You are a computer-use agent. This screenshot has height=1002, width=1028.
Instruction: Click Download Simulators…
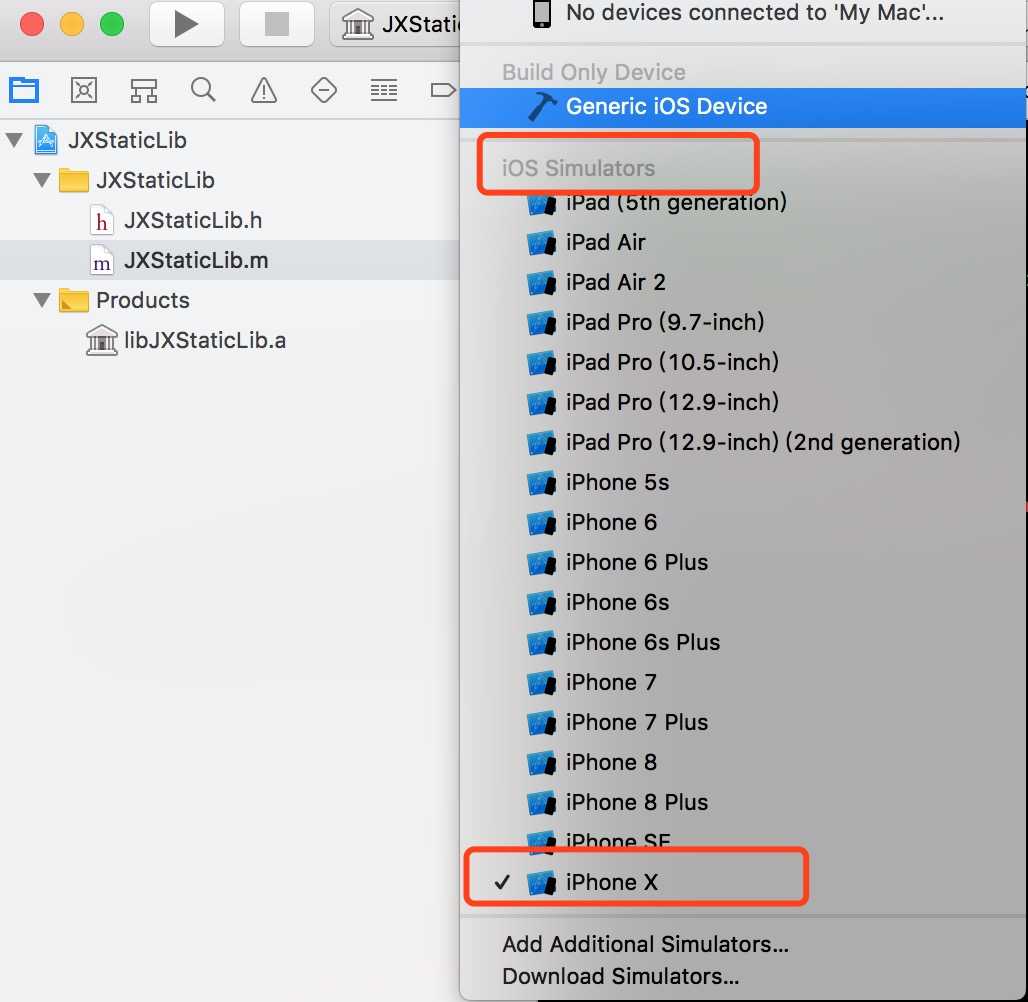620,976
